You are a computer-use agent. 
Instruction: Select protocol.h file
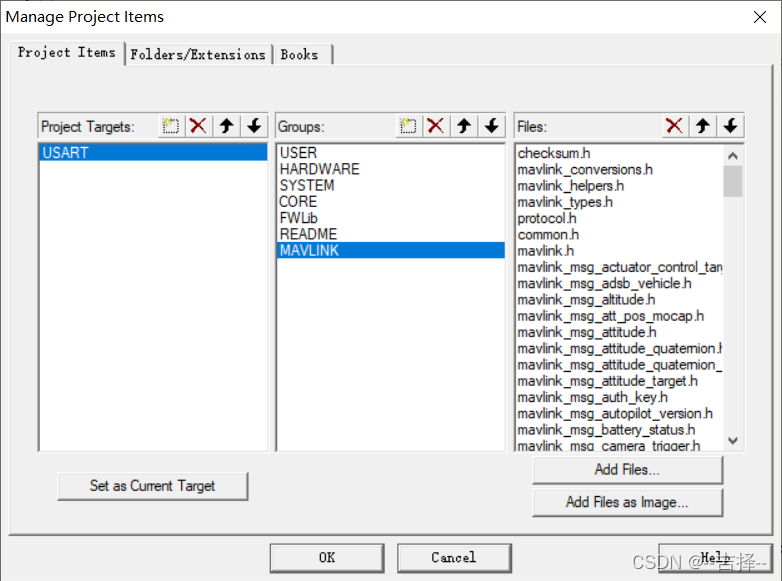[x=619, y=218]
